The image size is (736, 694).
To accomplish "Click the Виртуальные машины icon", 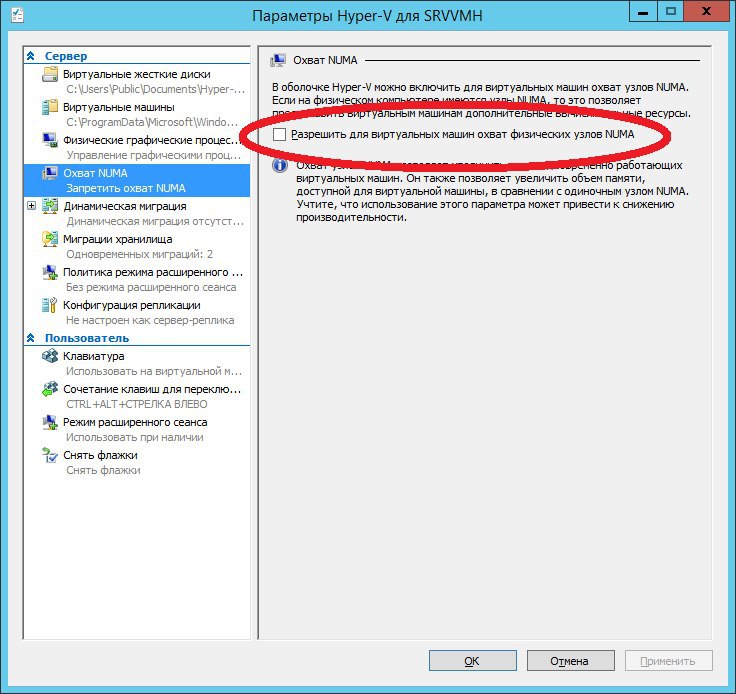I will 50,107.
